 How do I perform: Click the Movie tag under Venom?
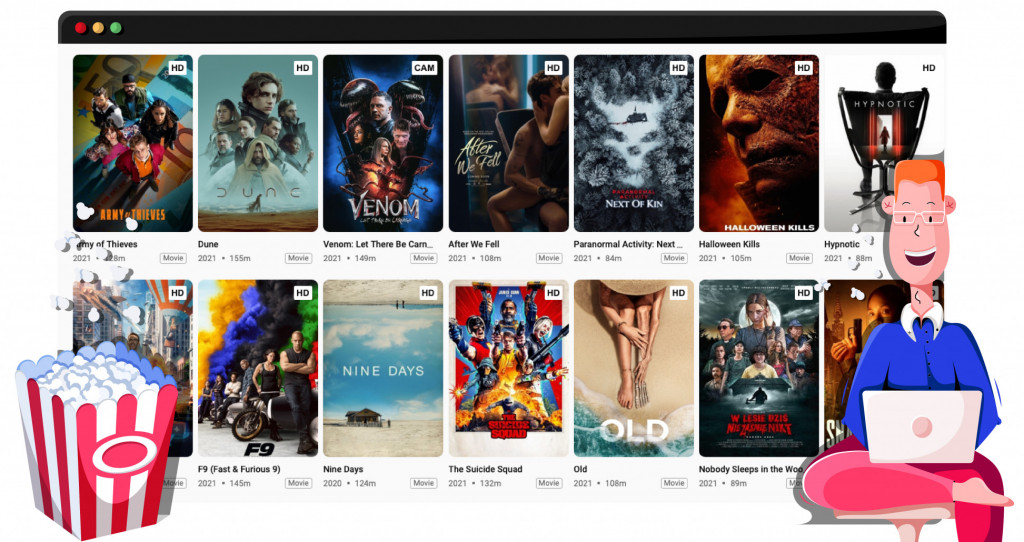pos(424,258)
